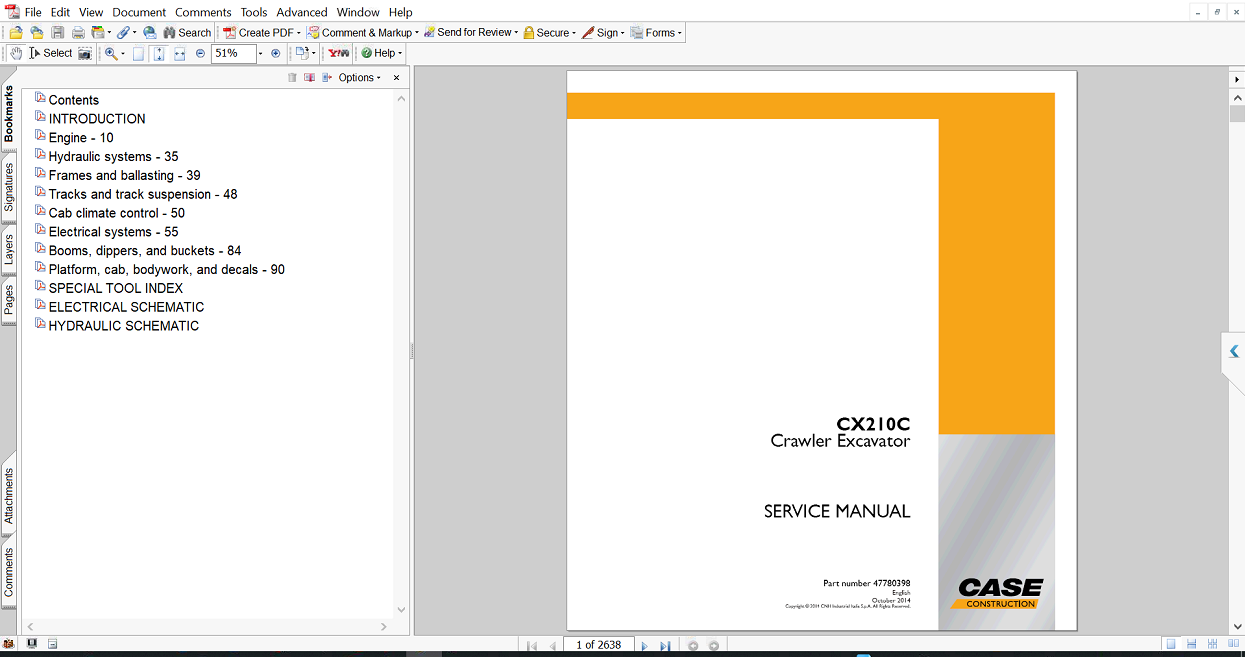Jump to the last page
The image size is (1245, 657).
pyautogui.click(x=665, y=646)
